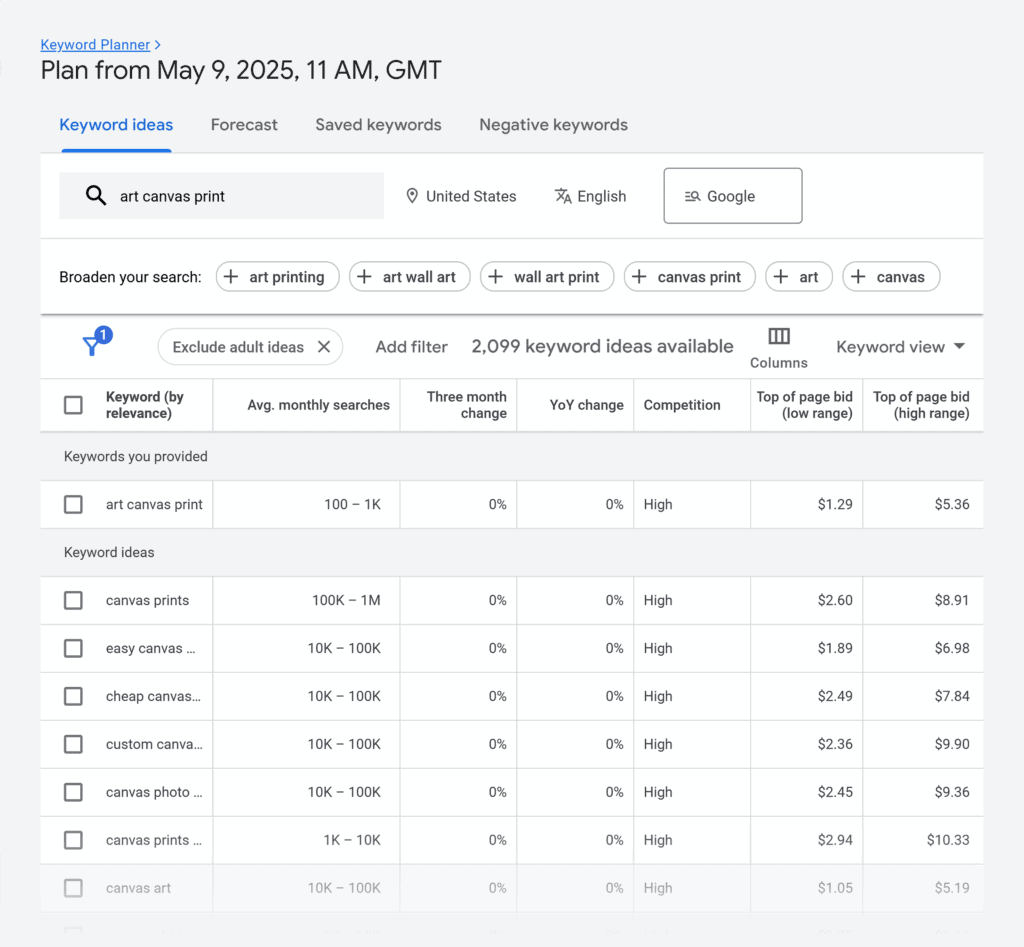
Task: Select the 'canvas prints' keyword checkbox
Action: pyautogui.click(x=73, y=601)
